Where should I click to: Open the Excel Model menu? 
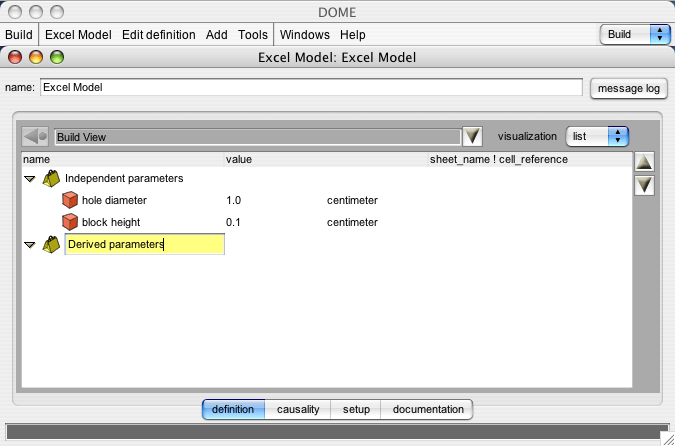(x=78, y=34)
